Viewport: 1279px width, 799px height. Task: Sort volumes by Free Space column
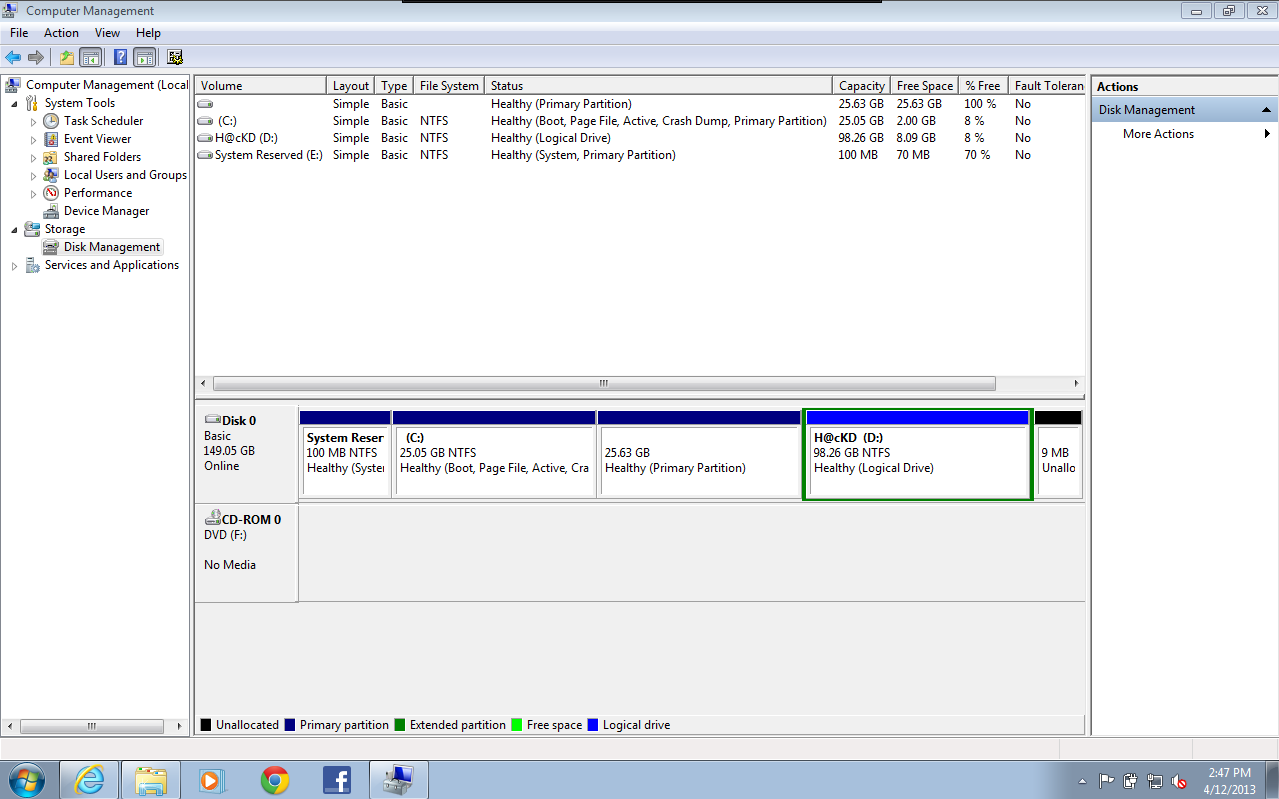[x=924, y=86]
